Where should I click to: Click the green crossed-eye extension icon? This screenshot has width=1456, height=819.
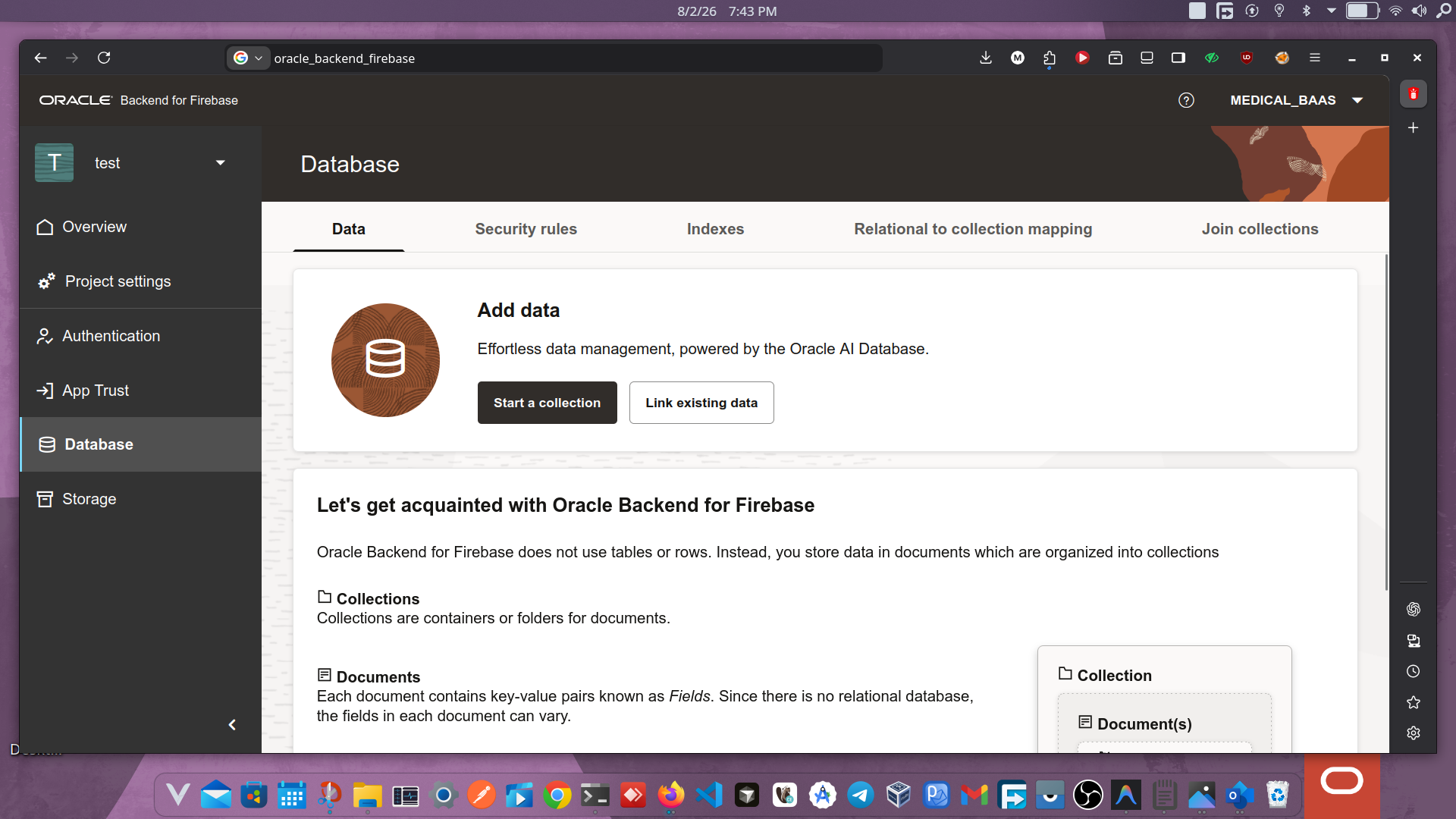(x=1212, y=58)
